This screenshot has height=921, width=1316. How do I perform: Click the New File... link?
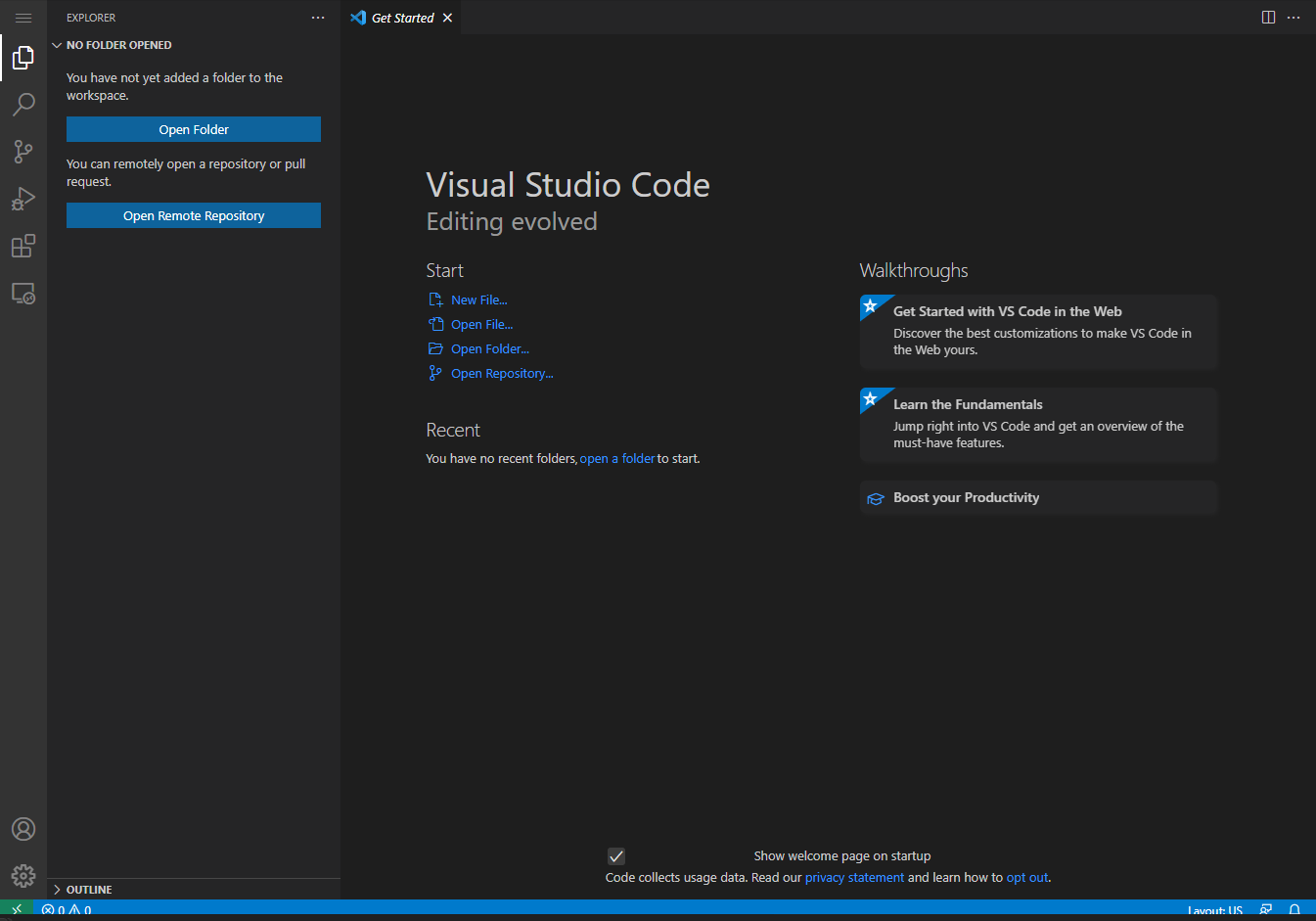479,299
